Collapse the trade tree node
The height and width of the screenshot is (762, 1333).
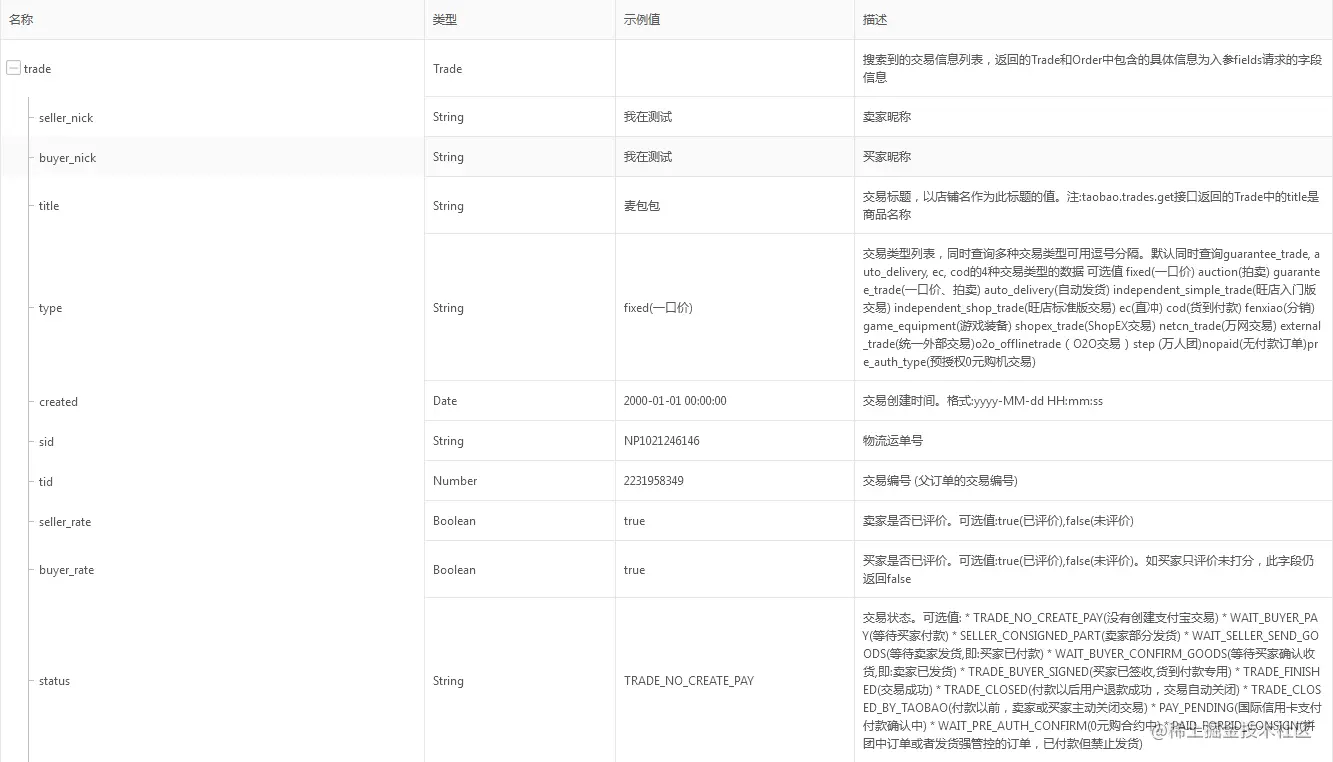[x=13, y=68]
